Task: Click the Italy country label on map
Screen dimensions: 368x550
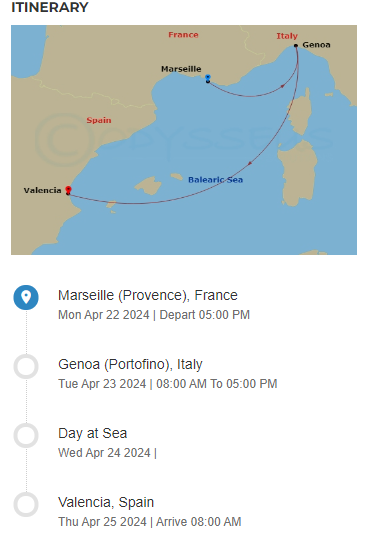Action: tap(287, 36)
